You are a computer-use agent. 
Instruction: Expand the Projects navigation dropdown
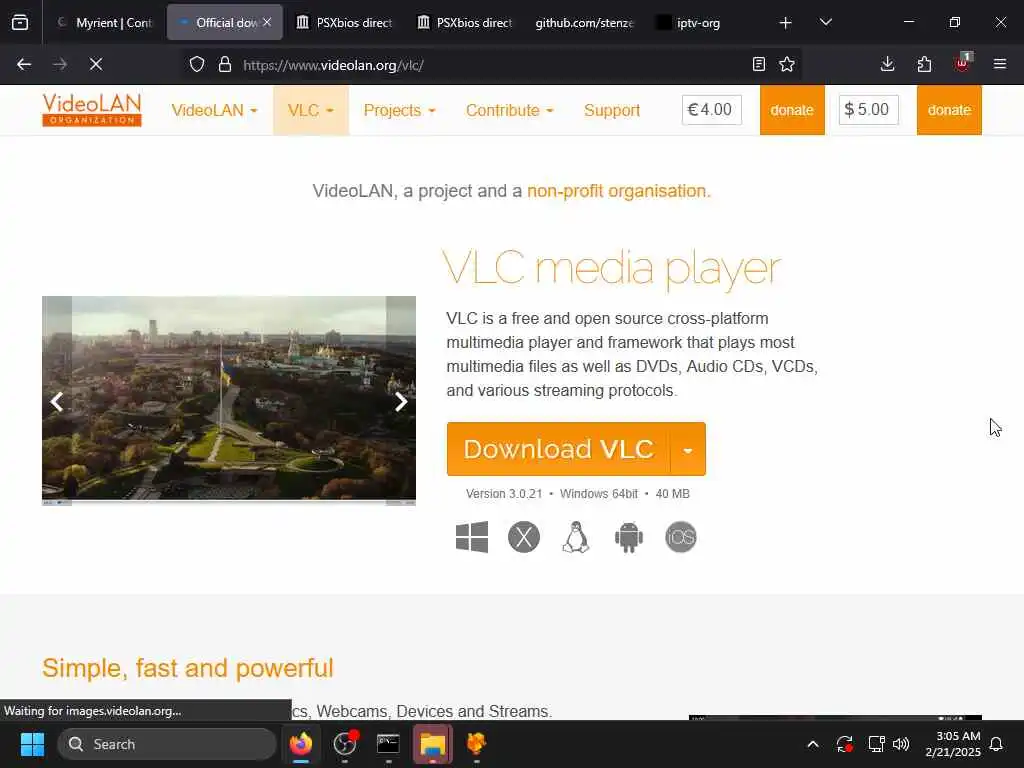click(x=399, y=110)
